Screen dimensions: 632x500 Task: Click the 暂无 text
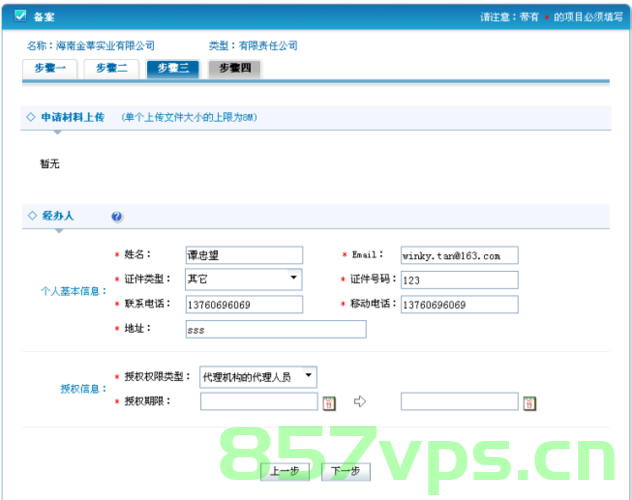(50, 164)
